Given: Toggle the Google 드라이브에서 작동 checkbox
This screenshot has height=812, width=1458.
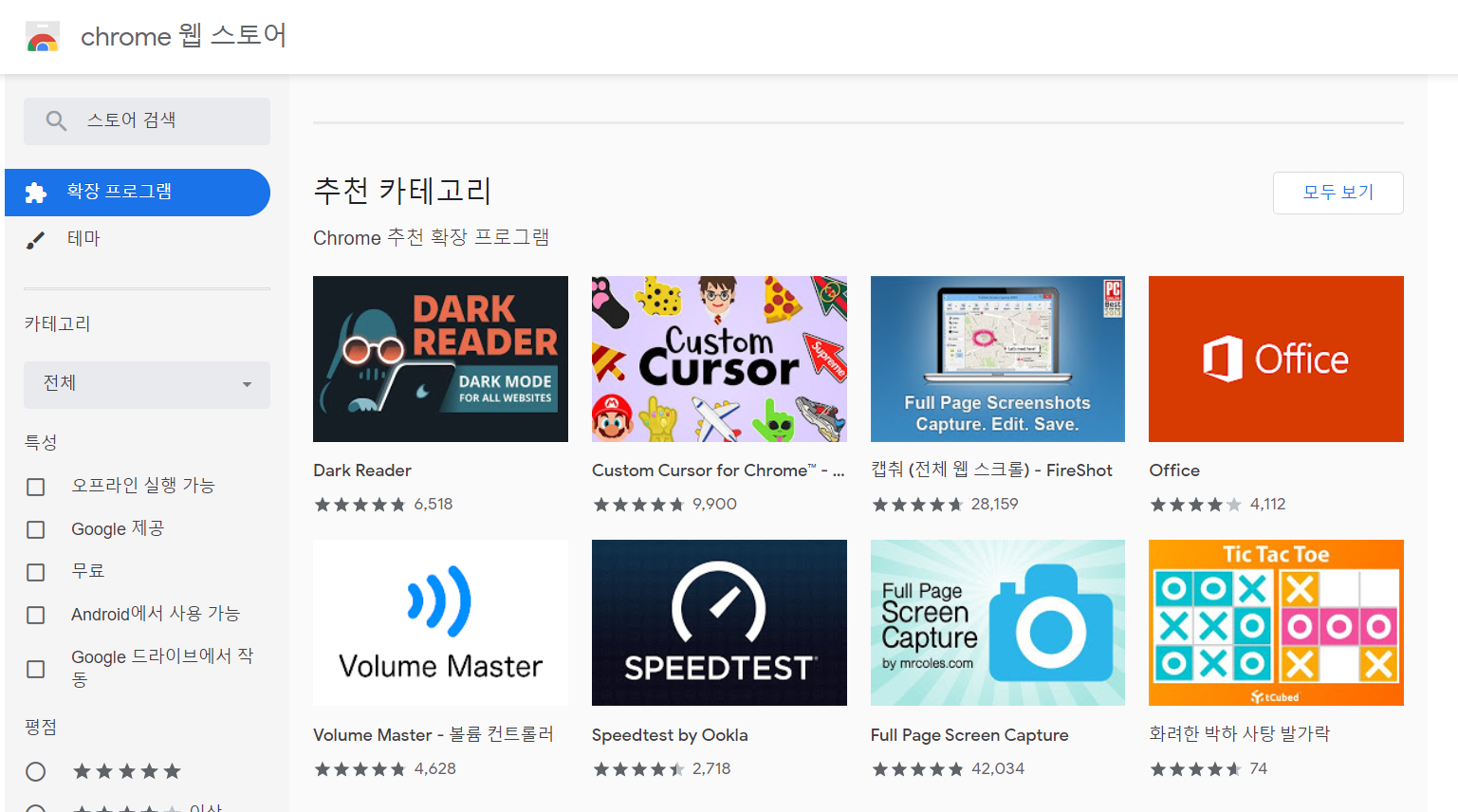Looking at the screenshot, I should coord(36,669).
